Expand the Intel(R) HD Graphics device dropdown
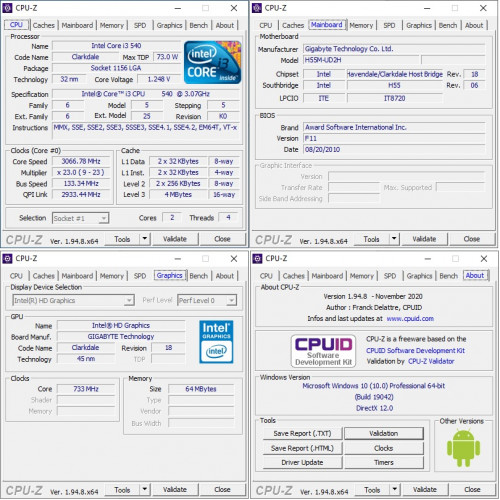500x500 pixels. (73, 300)
